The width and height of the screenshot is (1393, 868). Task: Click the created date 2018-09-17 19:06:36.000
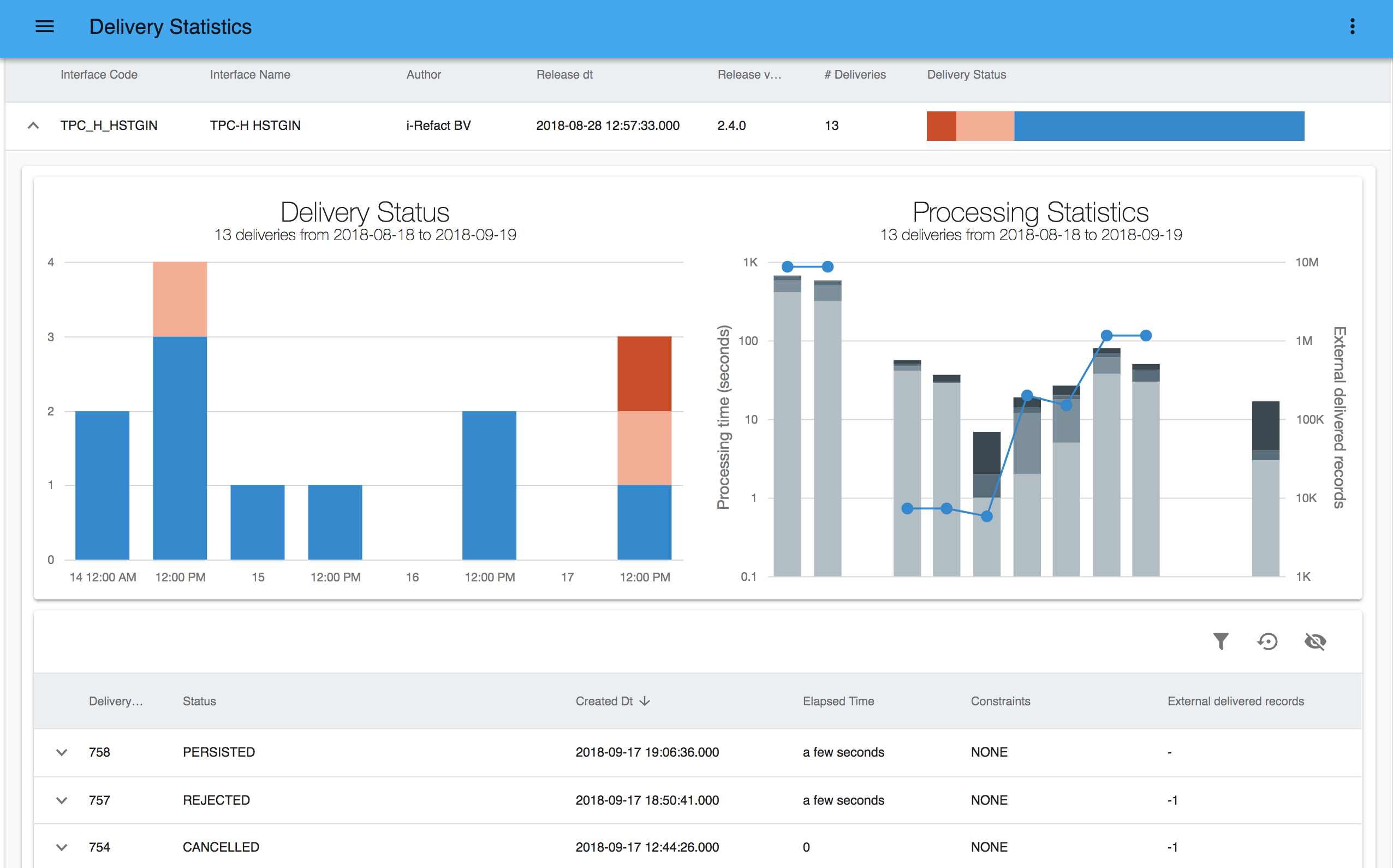pos(647,752)
